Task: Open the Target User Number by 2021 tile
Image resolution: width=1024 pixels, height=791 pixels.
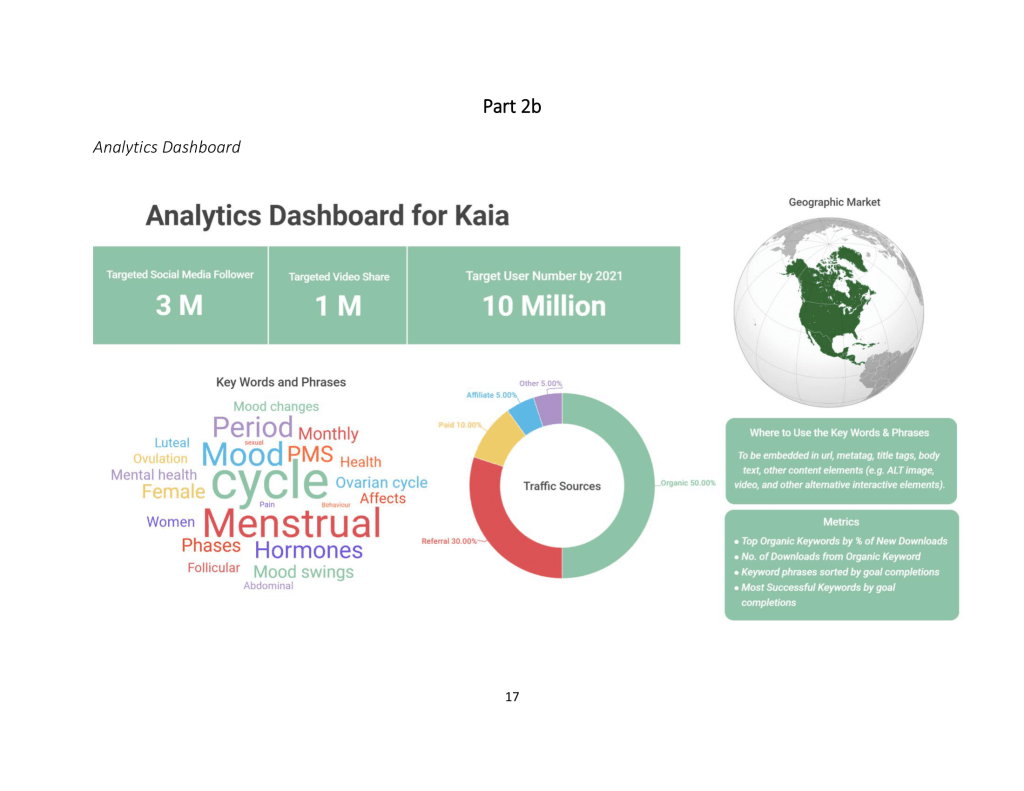Action: 544,295
